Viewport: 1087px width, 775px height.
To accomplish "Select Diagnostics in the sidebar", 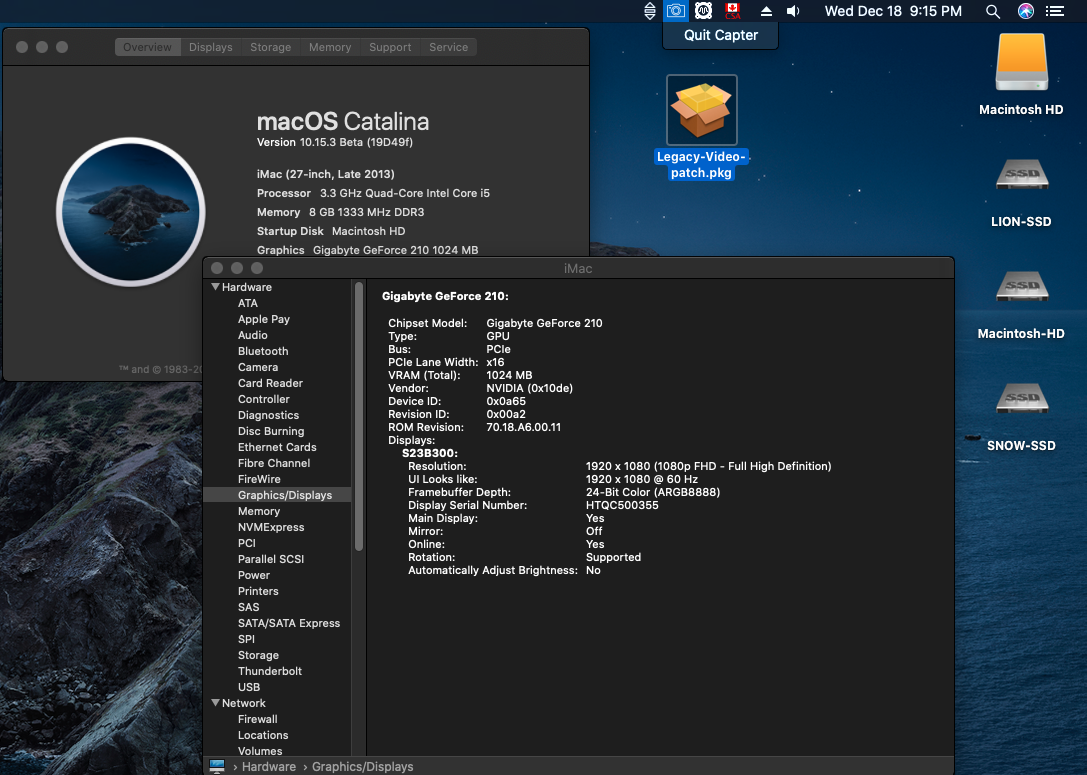I will pos(277,415).
